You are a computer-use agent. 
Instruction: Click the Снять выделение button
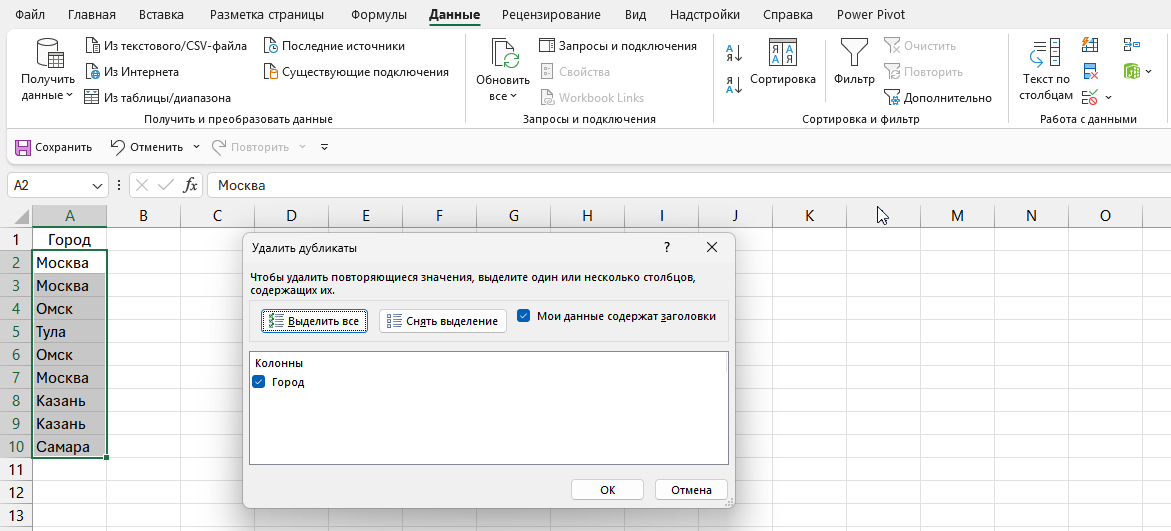click(442, 321)
